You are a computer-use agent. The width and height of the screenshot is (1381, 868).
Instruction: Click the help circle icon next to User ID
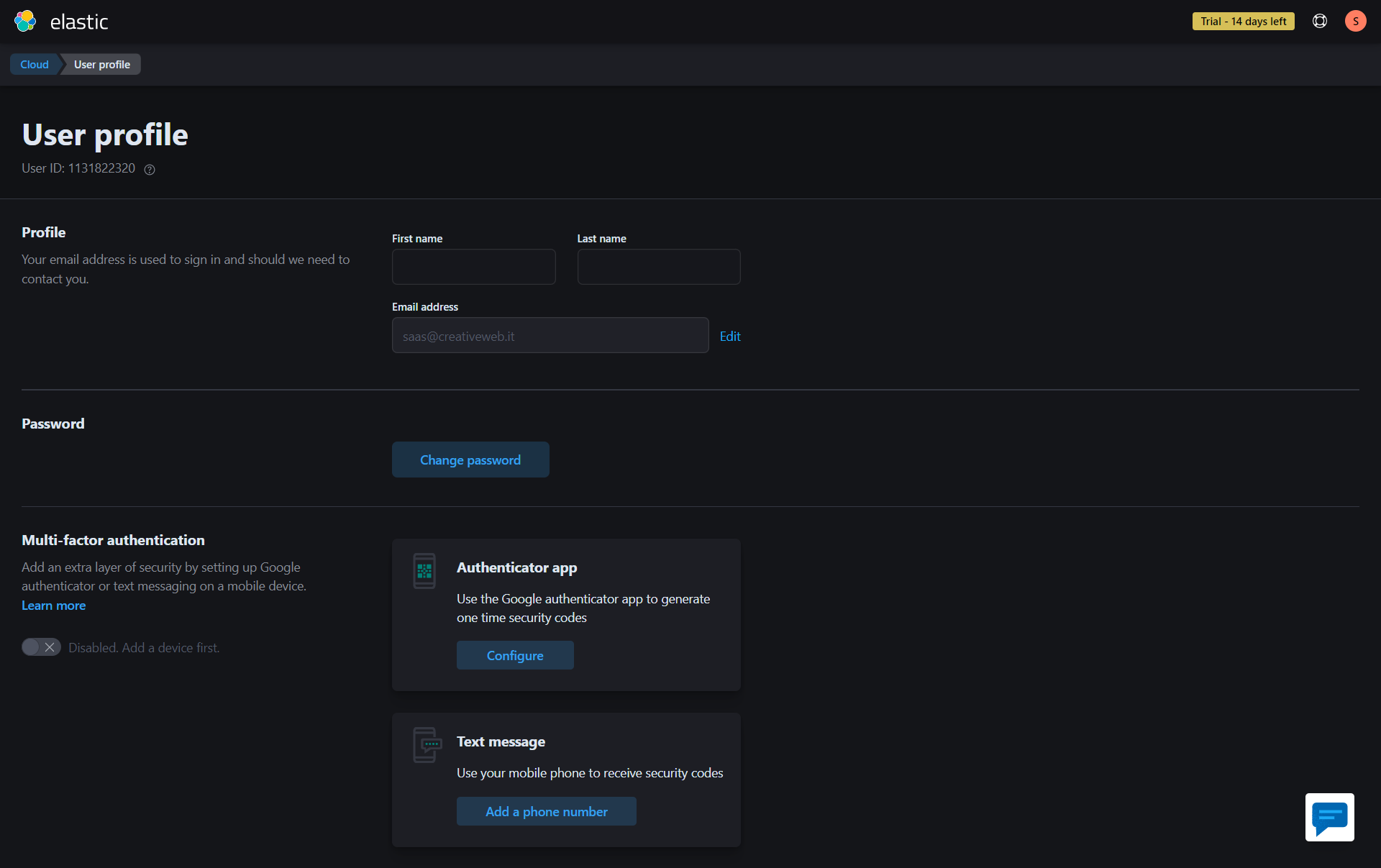click(150, 168)
